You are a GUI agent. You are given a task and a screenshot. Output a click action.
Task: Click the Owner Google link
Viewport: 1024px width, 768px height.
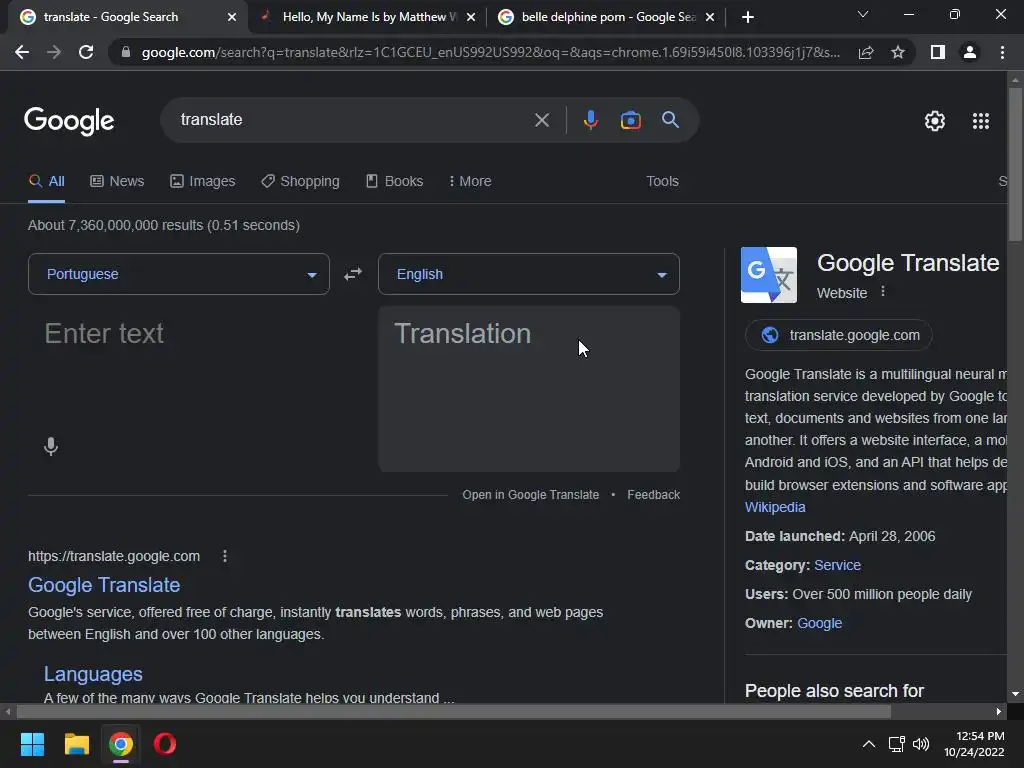820,623
